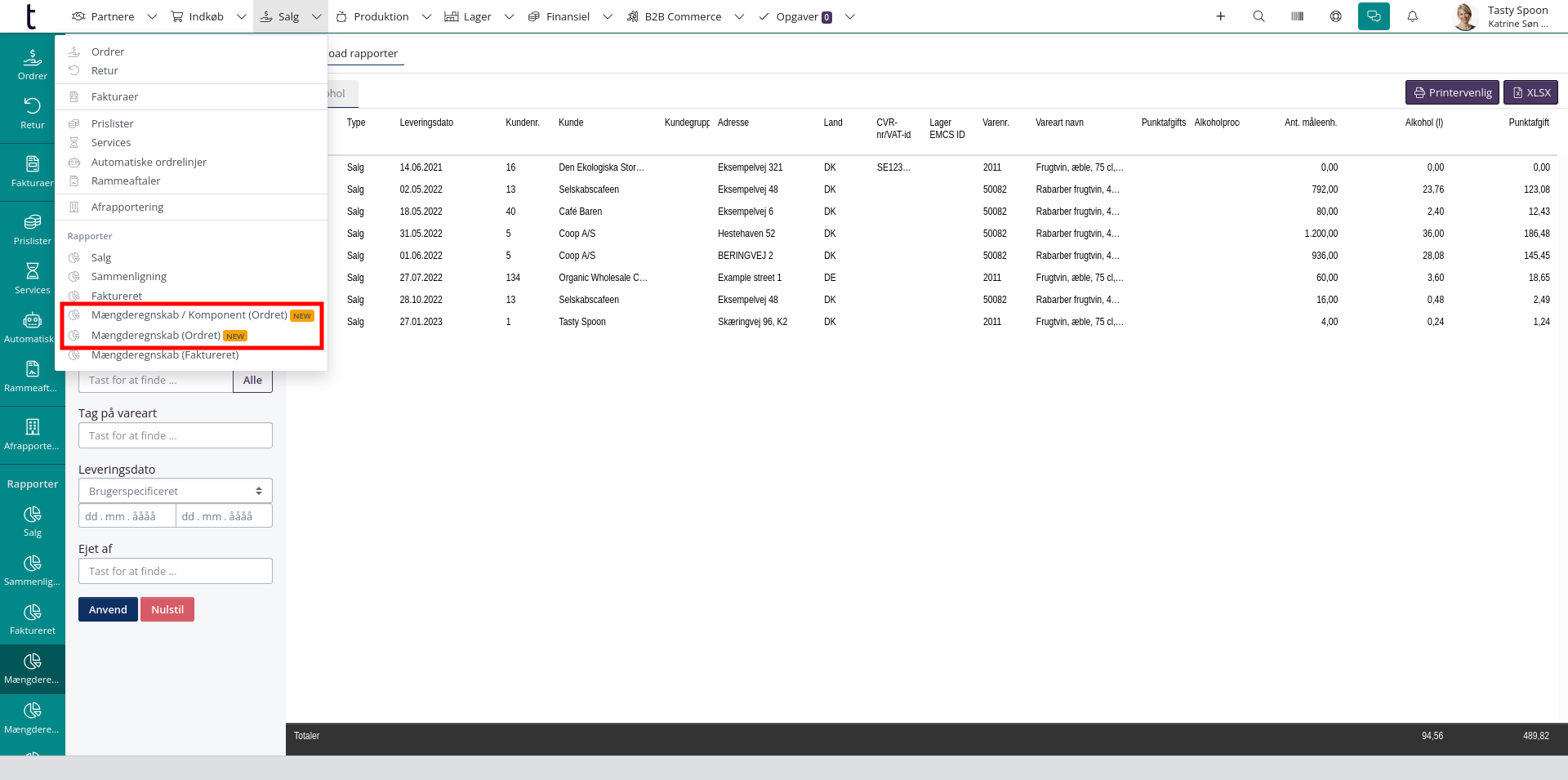Screen dimensions: 1568x780
Task: Open the teal chat messages icon
Action: pos(1374,16)
